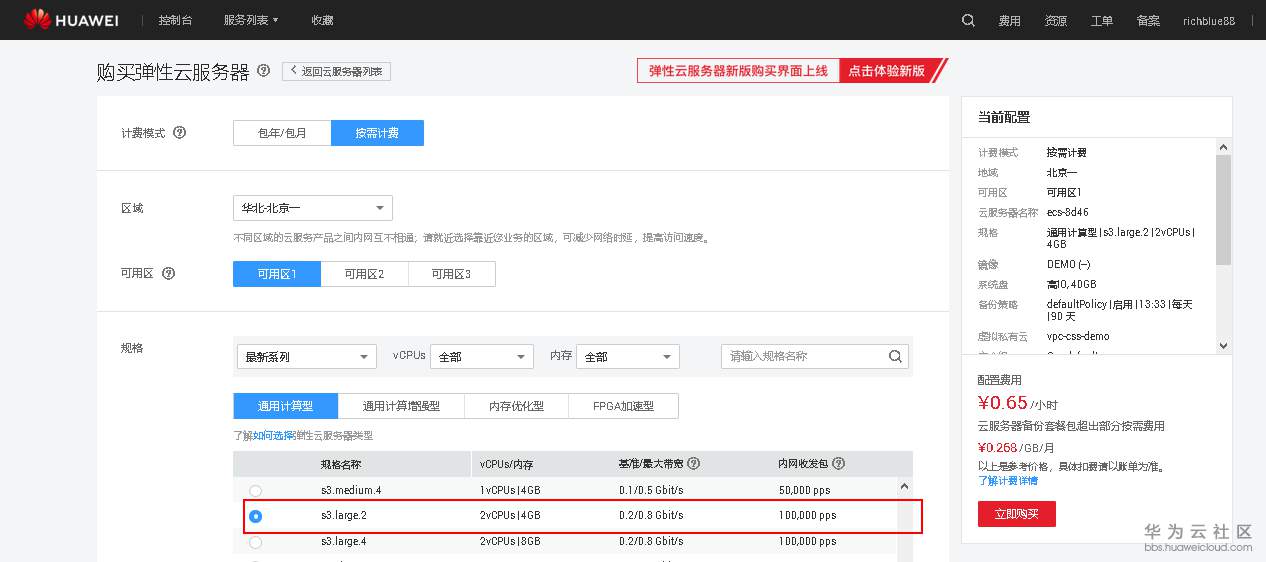Select the s3.large.4 radio button
Image resolution: width=1266 pixels, height=562 pixels.
[x=256, y=542]
